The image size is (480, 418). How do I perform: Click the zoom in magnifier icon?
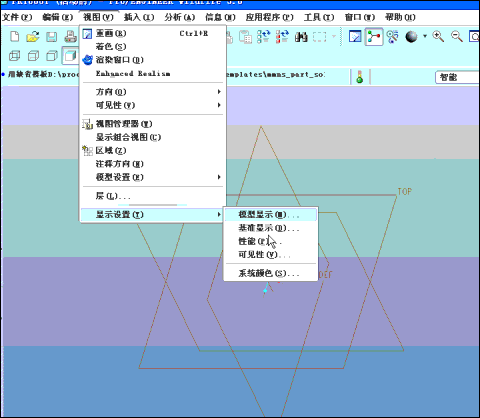pyautogui.click(x=438, y=36)
